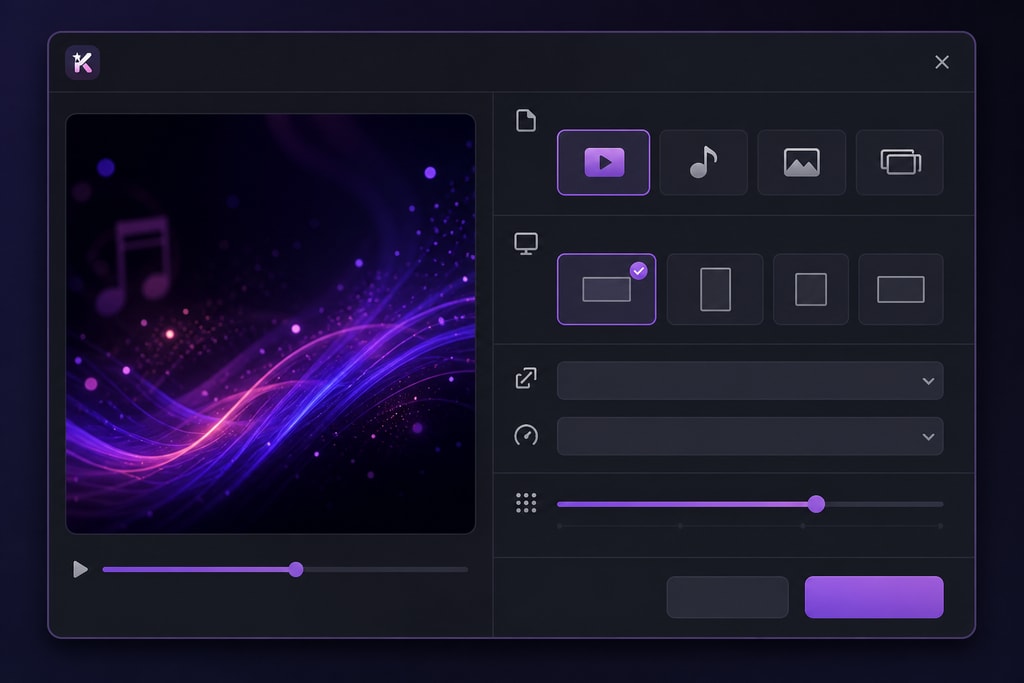This screenshot has width=1024, height=683.
Task: Click the speedometer gauge icon
Action: [x=526, y=435]
